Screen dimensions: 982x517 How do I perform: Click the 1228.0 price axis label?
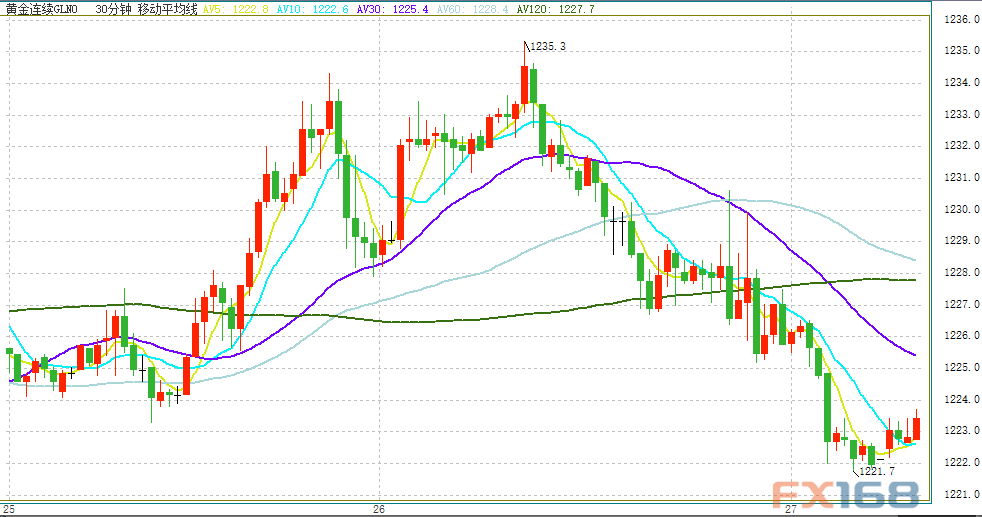click(961, 273)
